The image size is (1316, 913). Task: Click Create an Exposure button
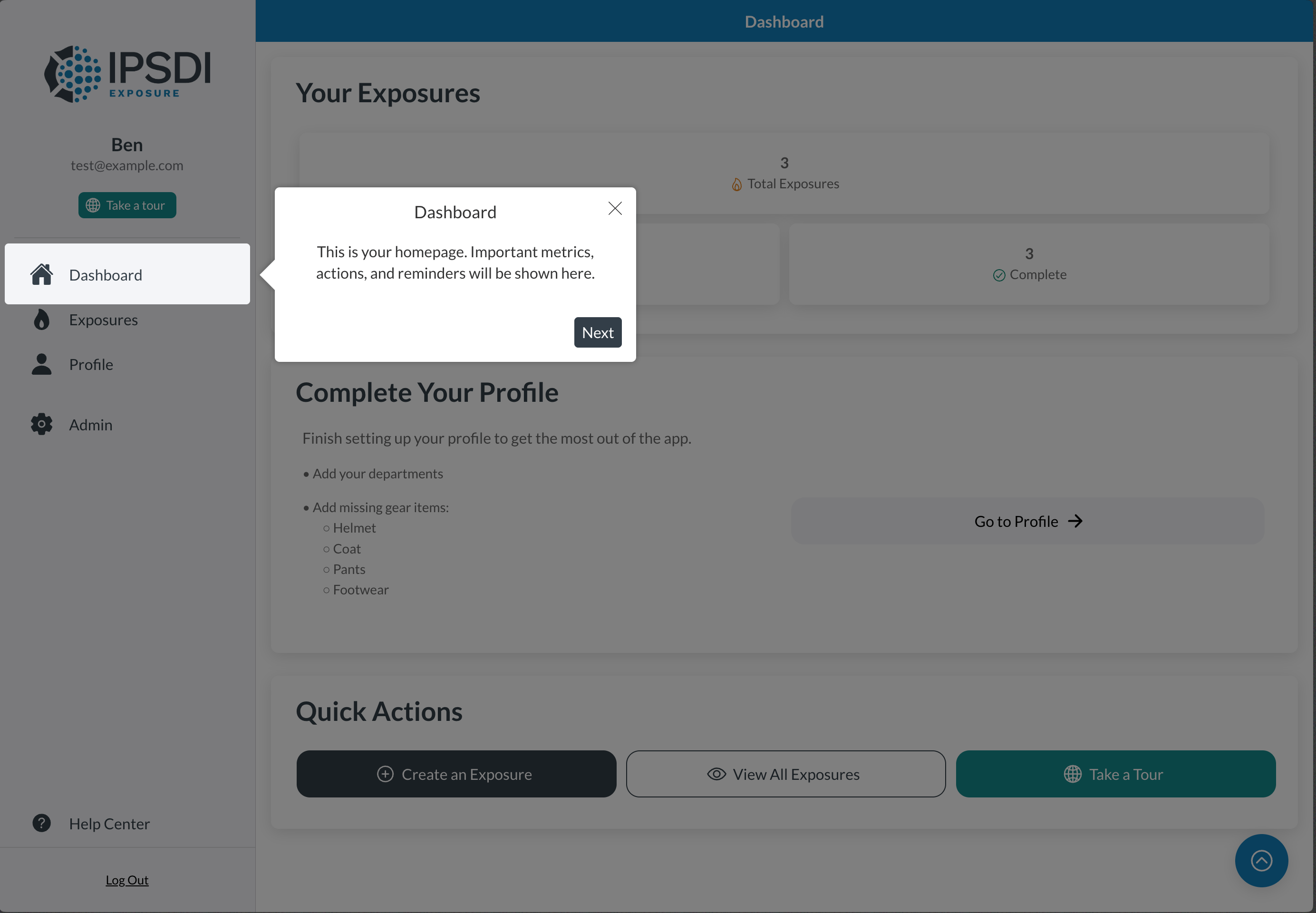point(456,774)
